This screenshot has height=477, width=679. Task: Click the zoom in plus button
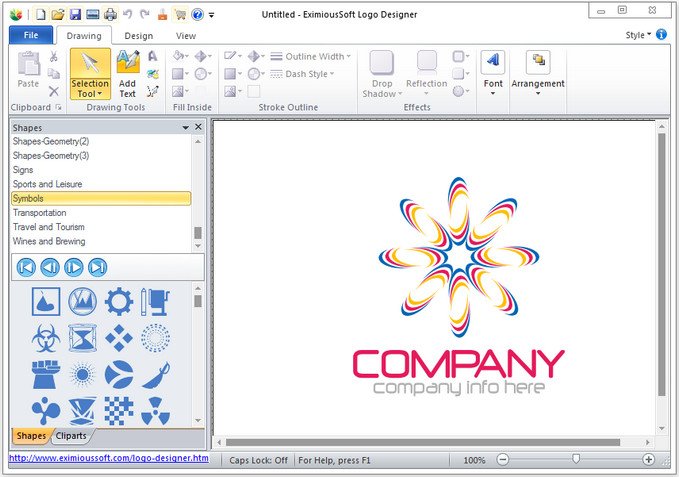[648, 460]
